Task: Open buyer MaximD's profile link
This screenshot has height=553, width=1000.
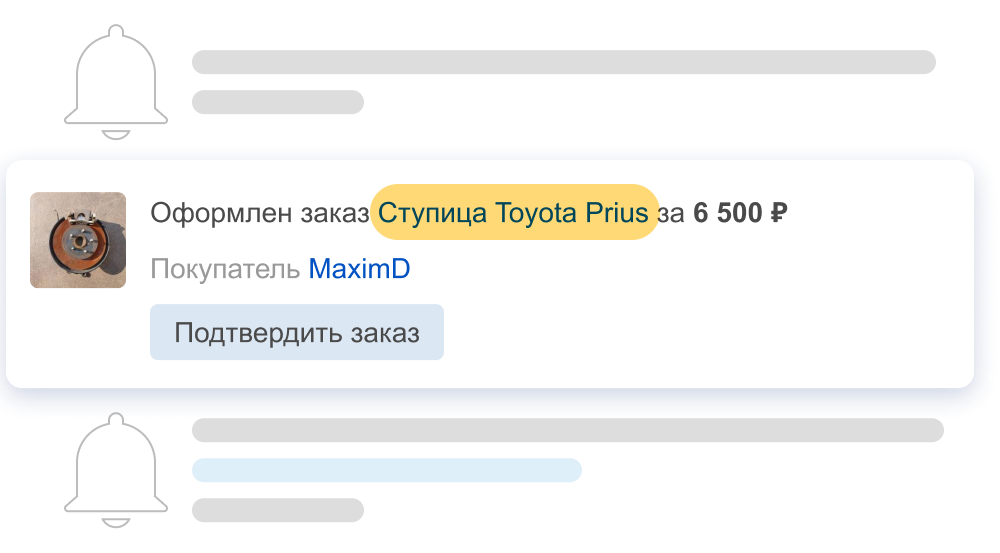Action: [359, 269]
